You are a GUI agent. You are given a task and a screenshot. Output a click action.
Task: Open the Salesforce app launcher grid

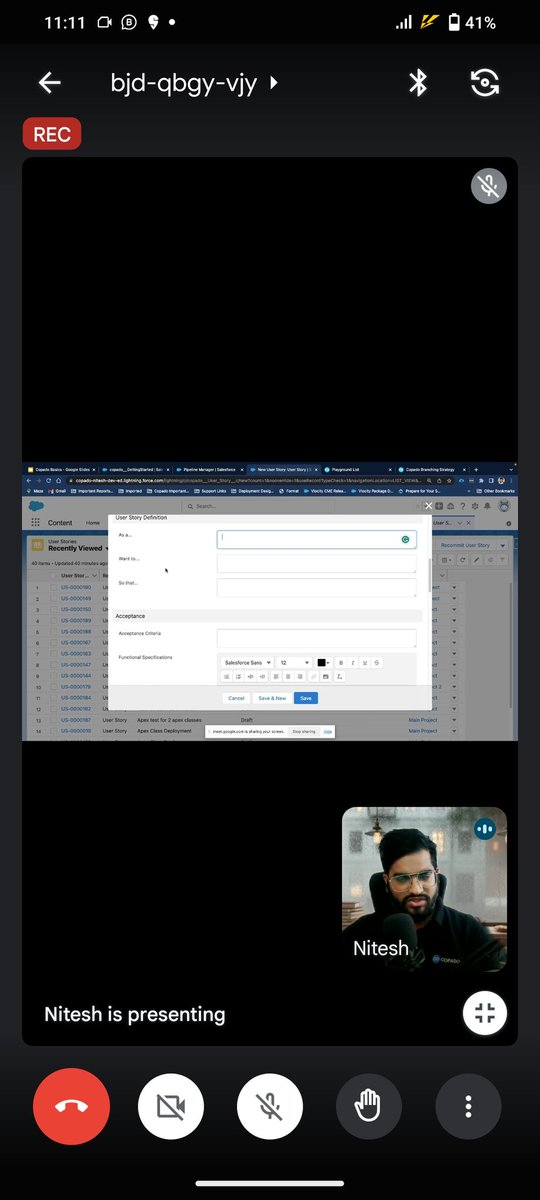coord(36,523)
